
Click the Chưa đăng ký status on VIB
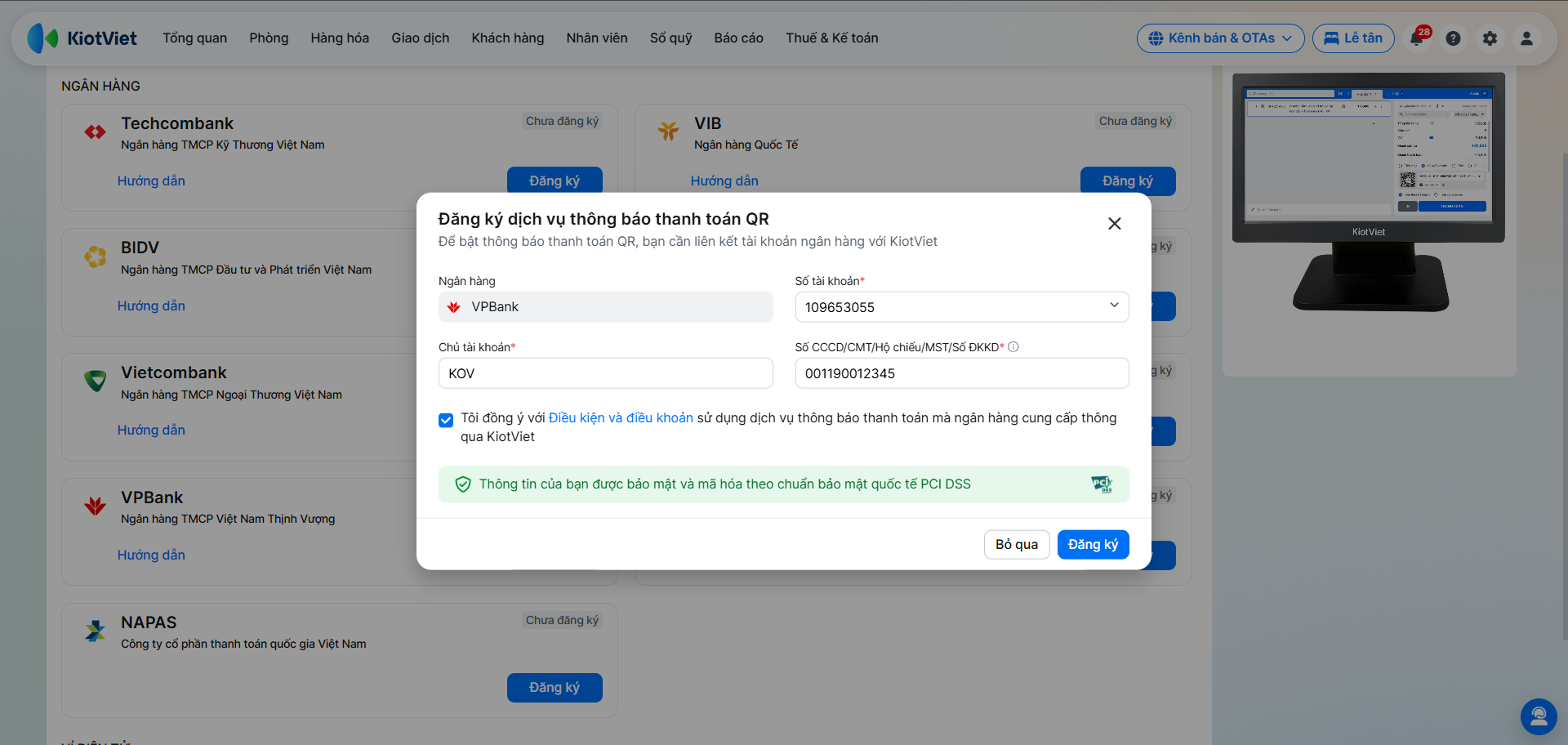click(1135, 121)
